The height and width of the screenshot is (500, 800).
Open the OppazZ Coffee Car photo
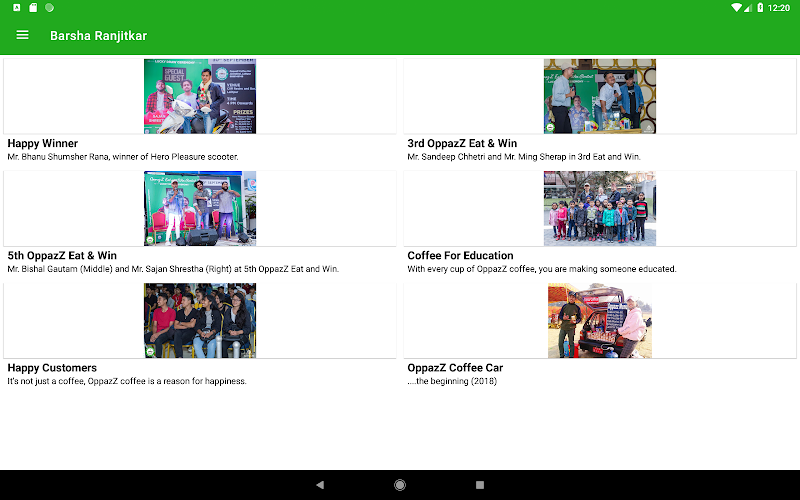pyautogui.click(x=600, y=320)
